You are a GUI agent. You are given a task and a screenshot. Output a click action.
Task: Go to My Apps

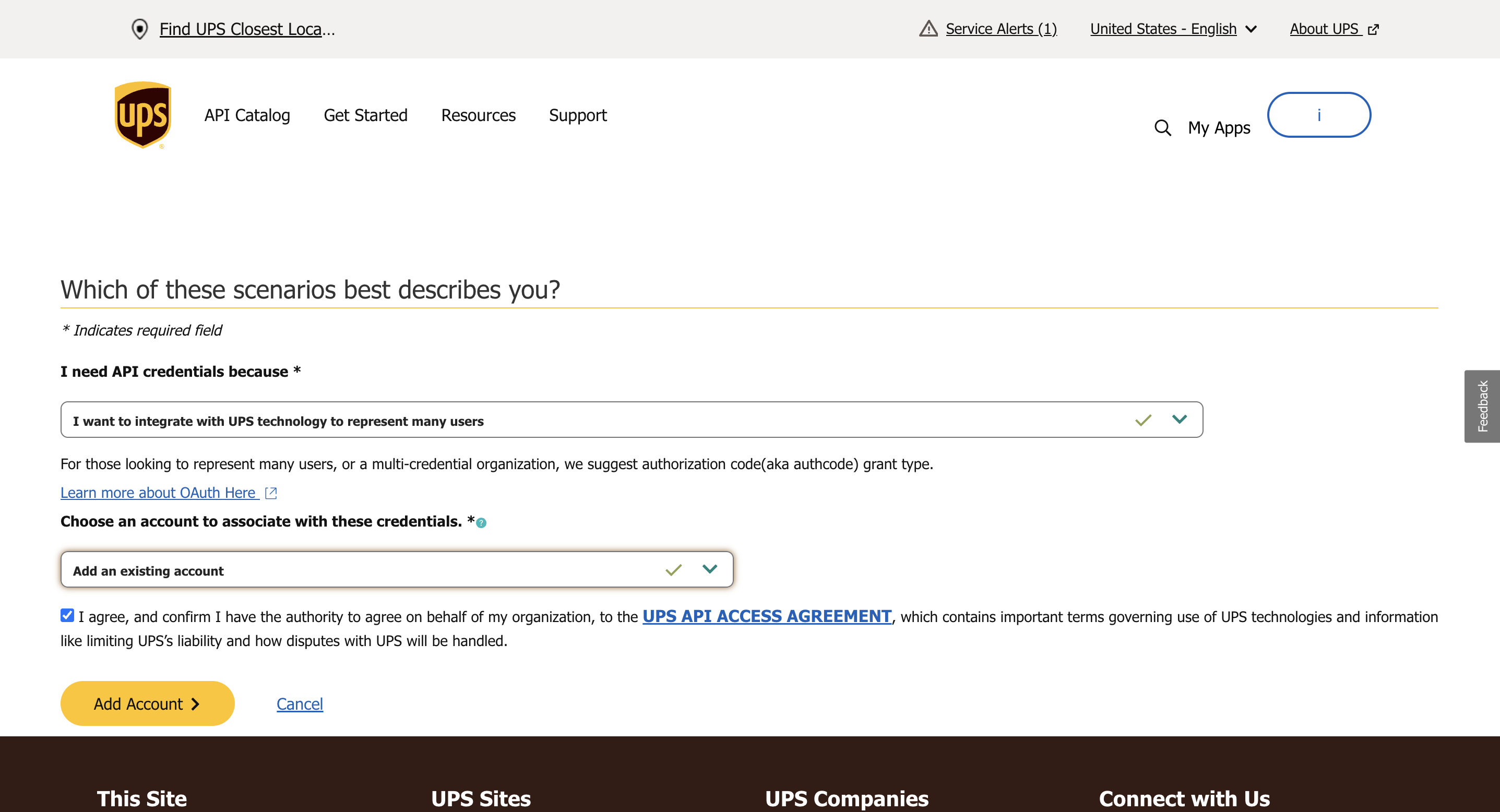click(1219, 127)
